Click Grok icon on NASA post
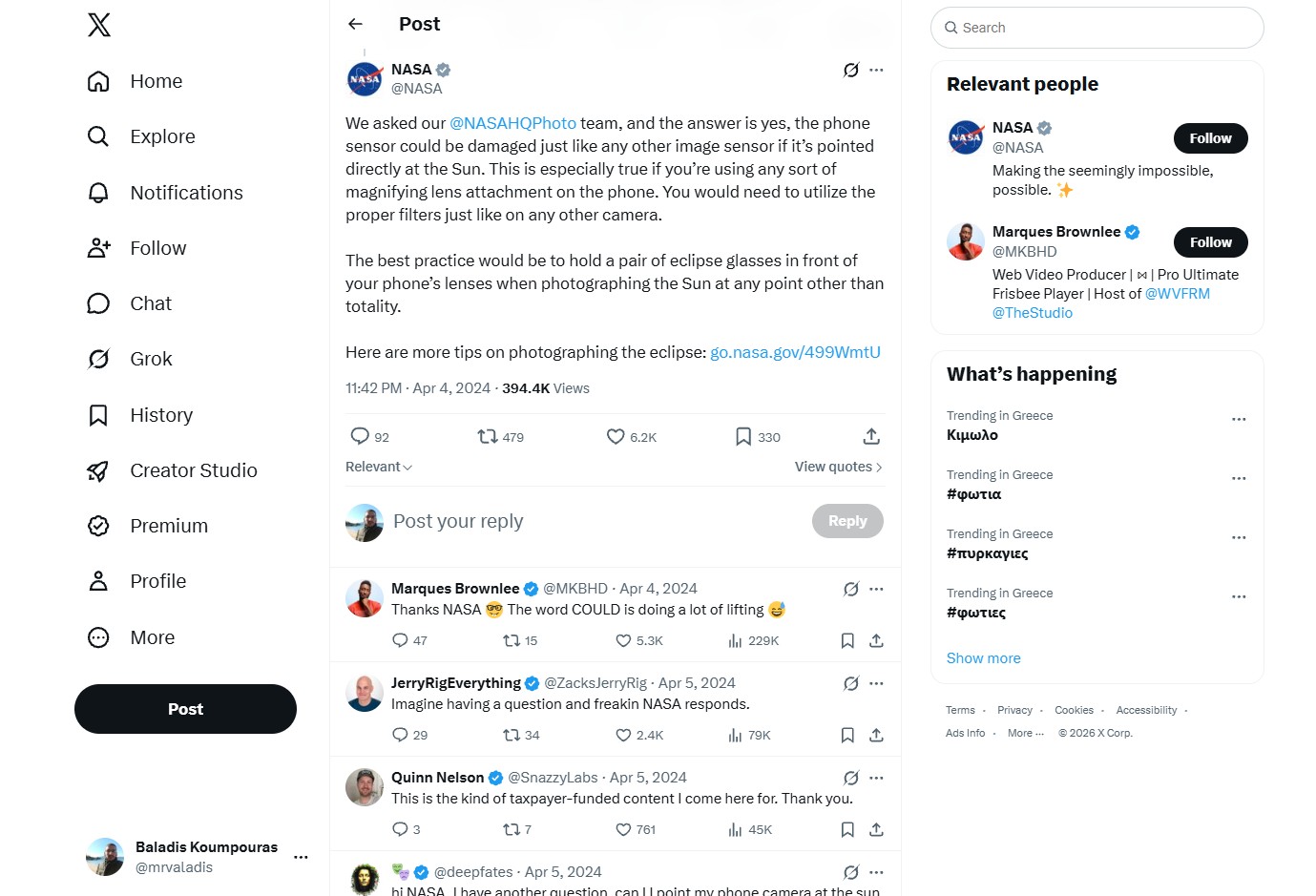This screenshot has height=896, width=1316. pos(851,70)
